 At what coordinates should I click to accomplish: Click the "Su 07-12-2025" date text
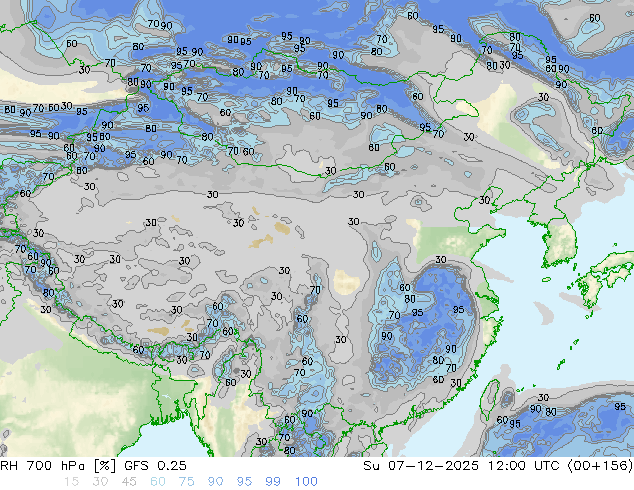click(421, 466)
